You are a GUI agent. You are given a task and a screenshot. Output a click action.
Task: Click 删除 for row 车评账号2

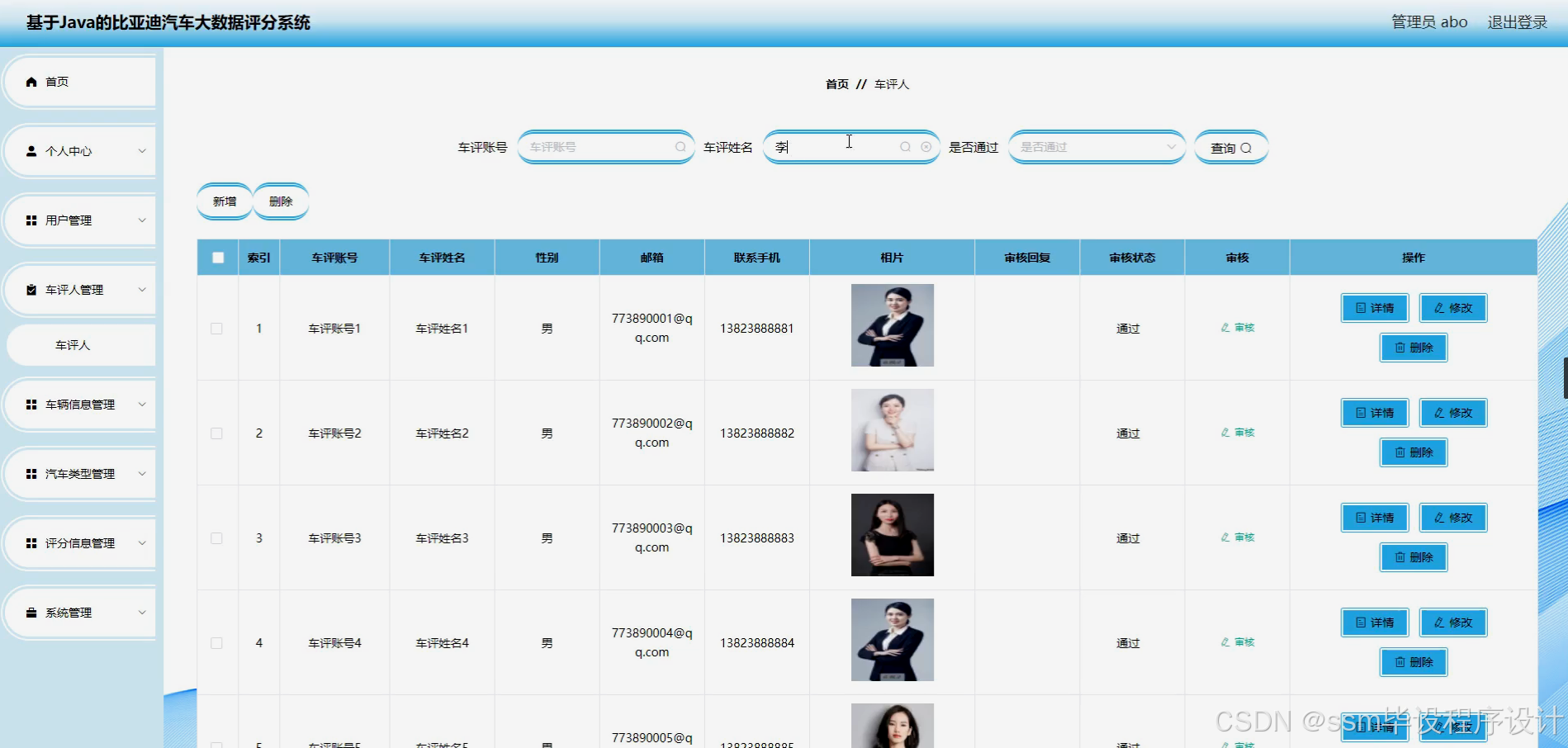(1414, 452)
